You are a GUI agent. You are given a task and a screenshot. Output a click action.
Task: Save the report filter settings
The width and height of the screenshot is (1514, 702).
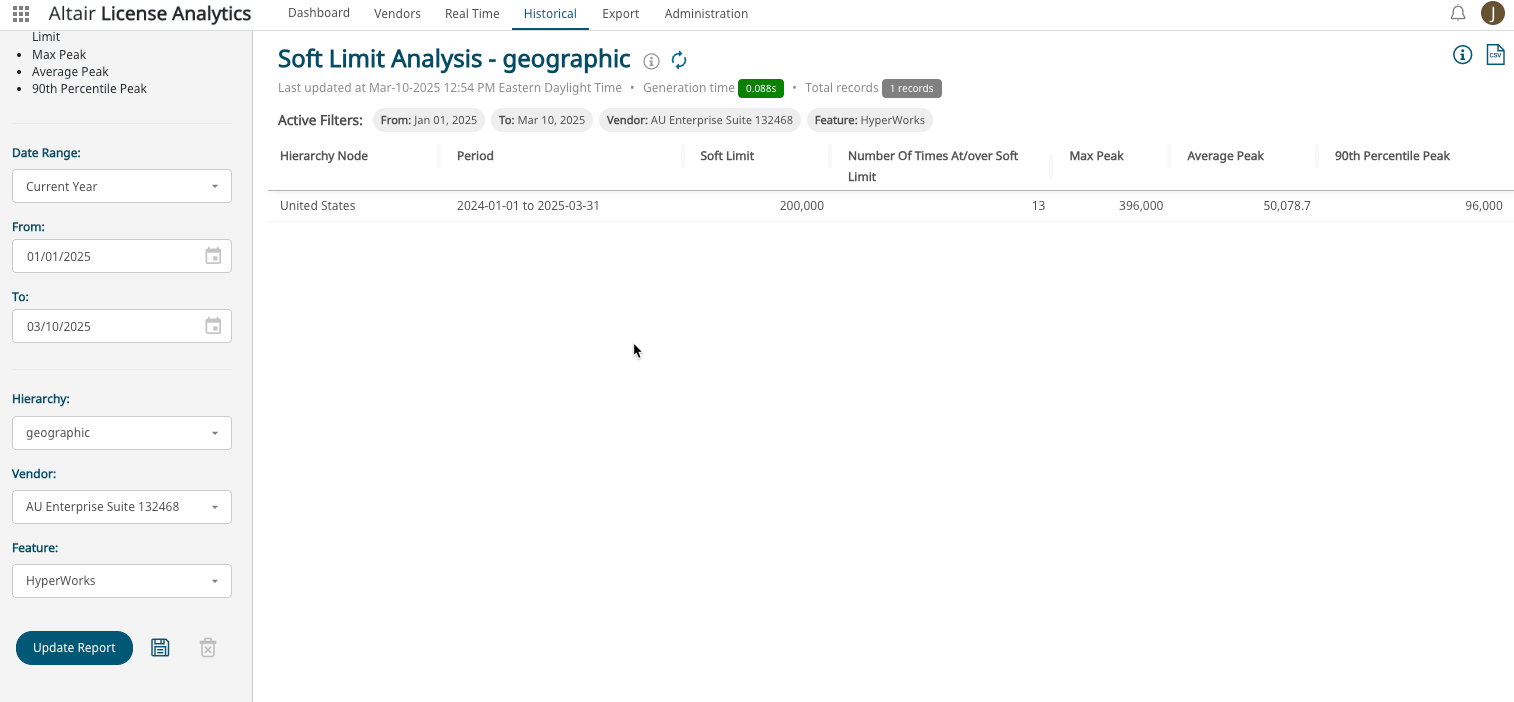[x=160, y=648]
